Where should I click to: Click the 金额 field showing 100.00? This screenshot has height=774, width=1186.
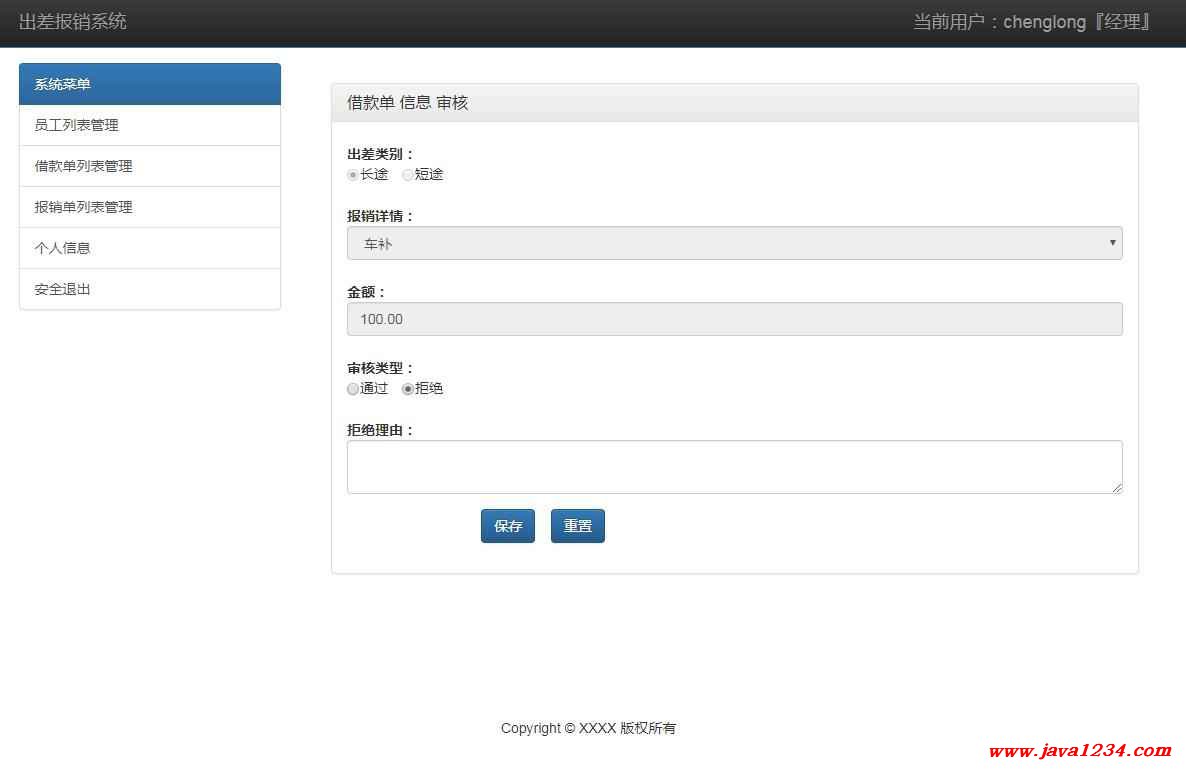coord(734,319)
